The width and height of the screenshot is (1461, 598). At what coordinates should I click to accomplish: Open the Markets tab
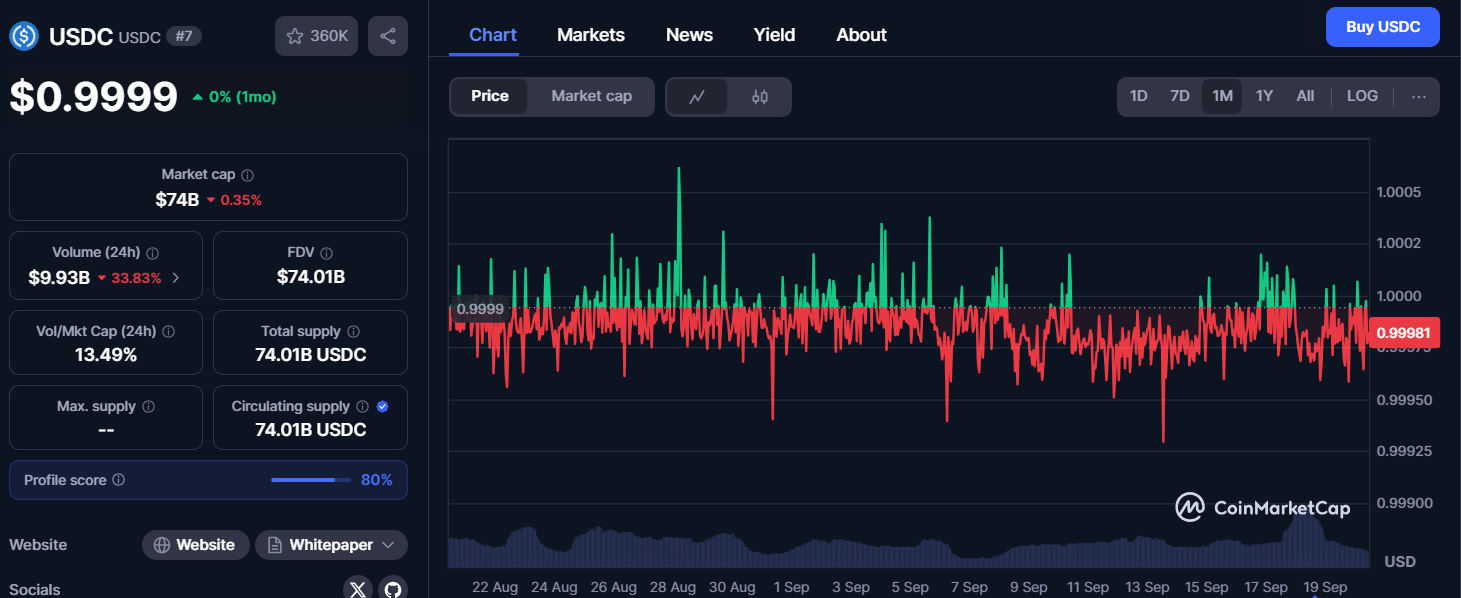[x=591, y=35]
